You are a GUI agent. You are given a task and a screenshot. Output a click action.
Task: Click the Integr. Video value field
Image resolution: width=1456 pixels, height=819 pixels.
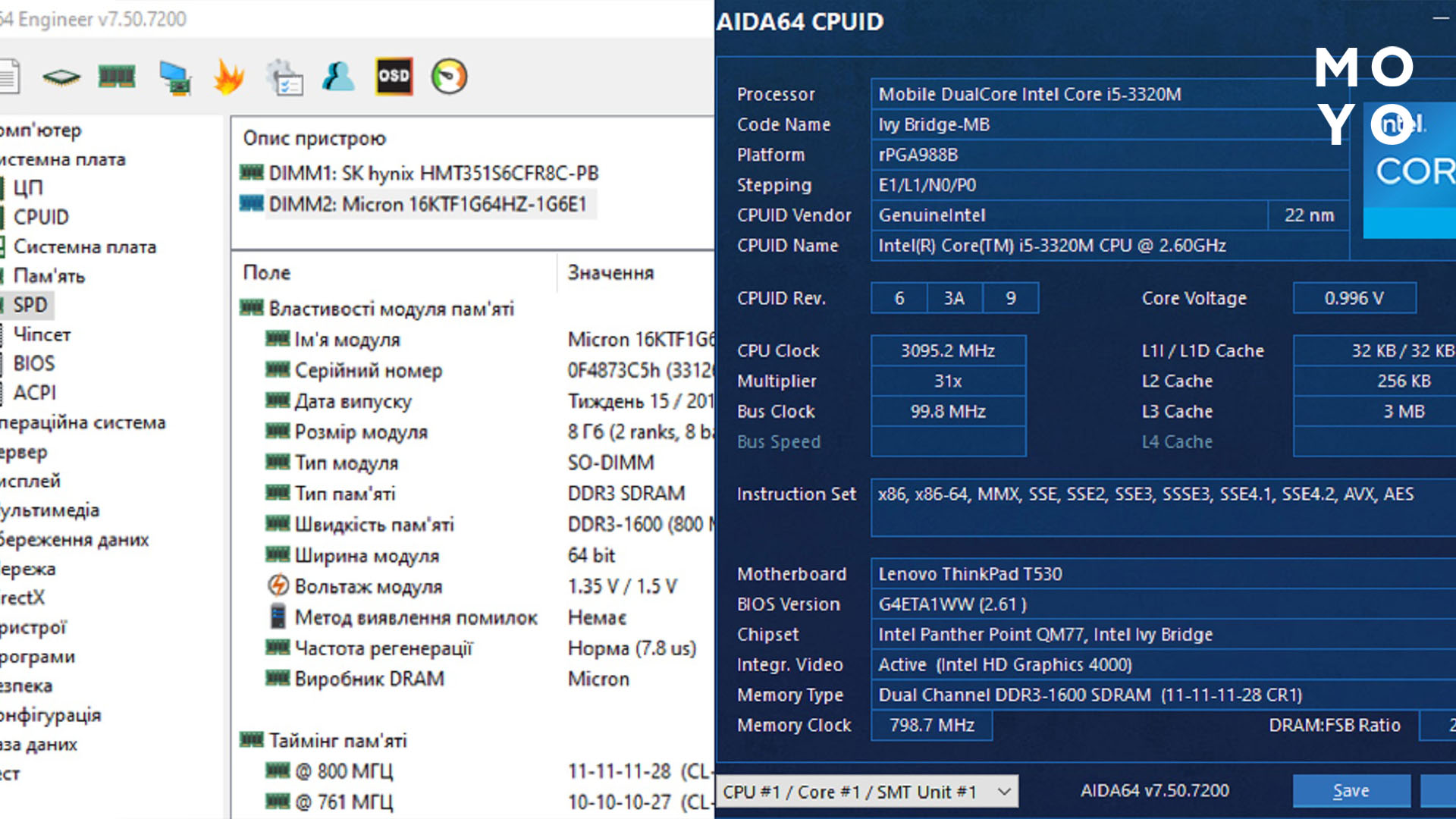[x=1163, y=664]
